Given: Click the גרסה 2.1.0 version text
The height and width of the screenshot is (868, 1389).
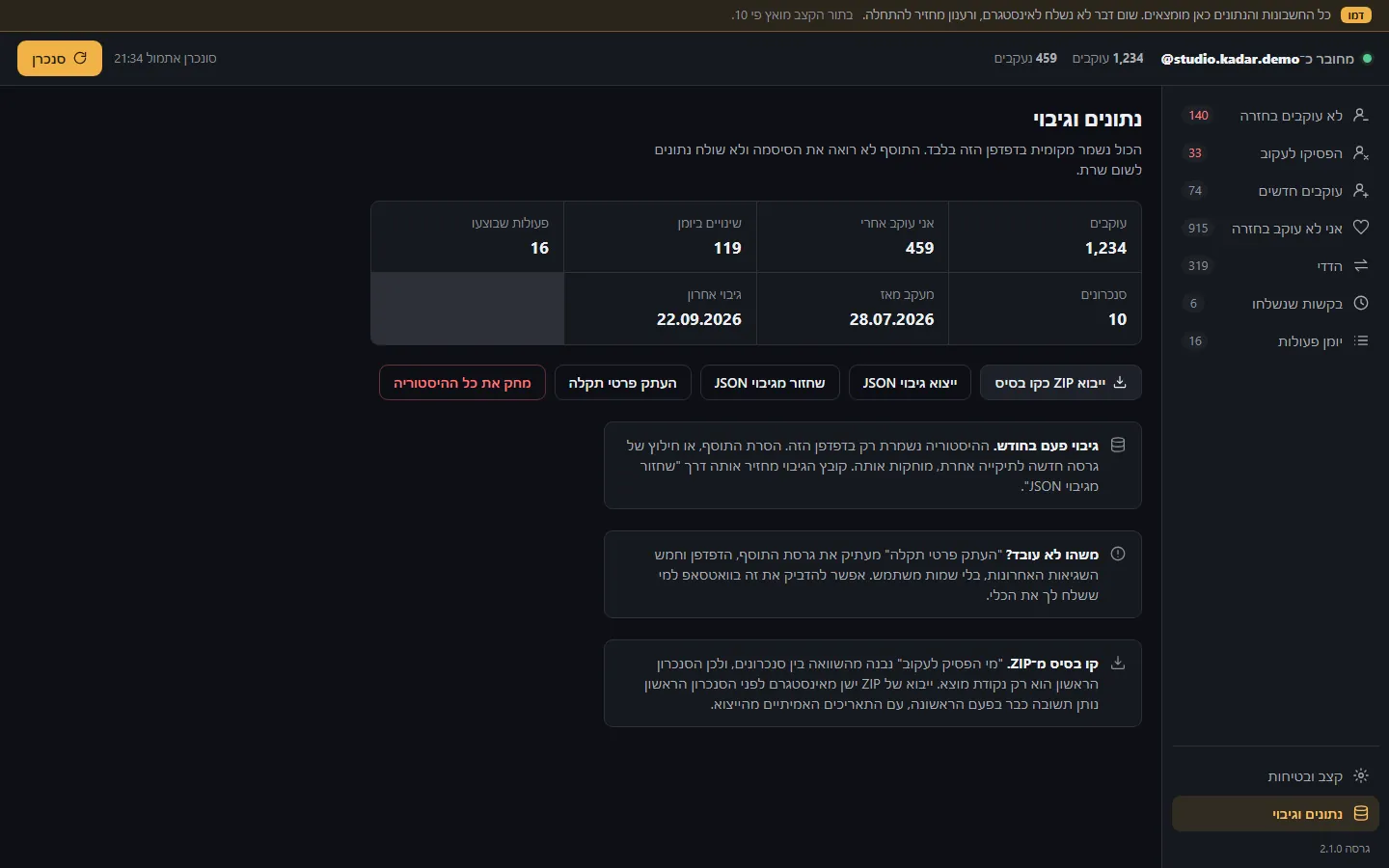Looking at the screenshot, I should tap(1345, 849).
